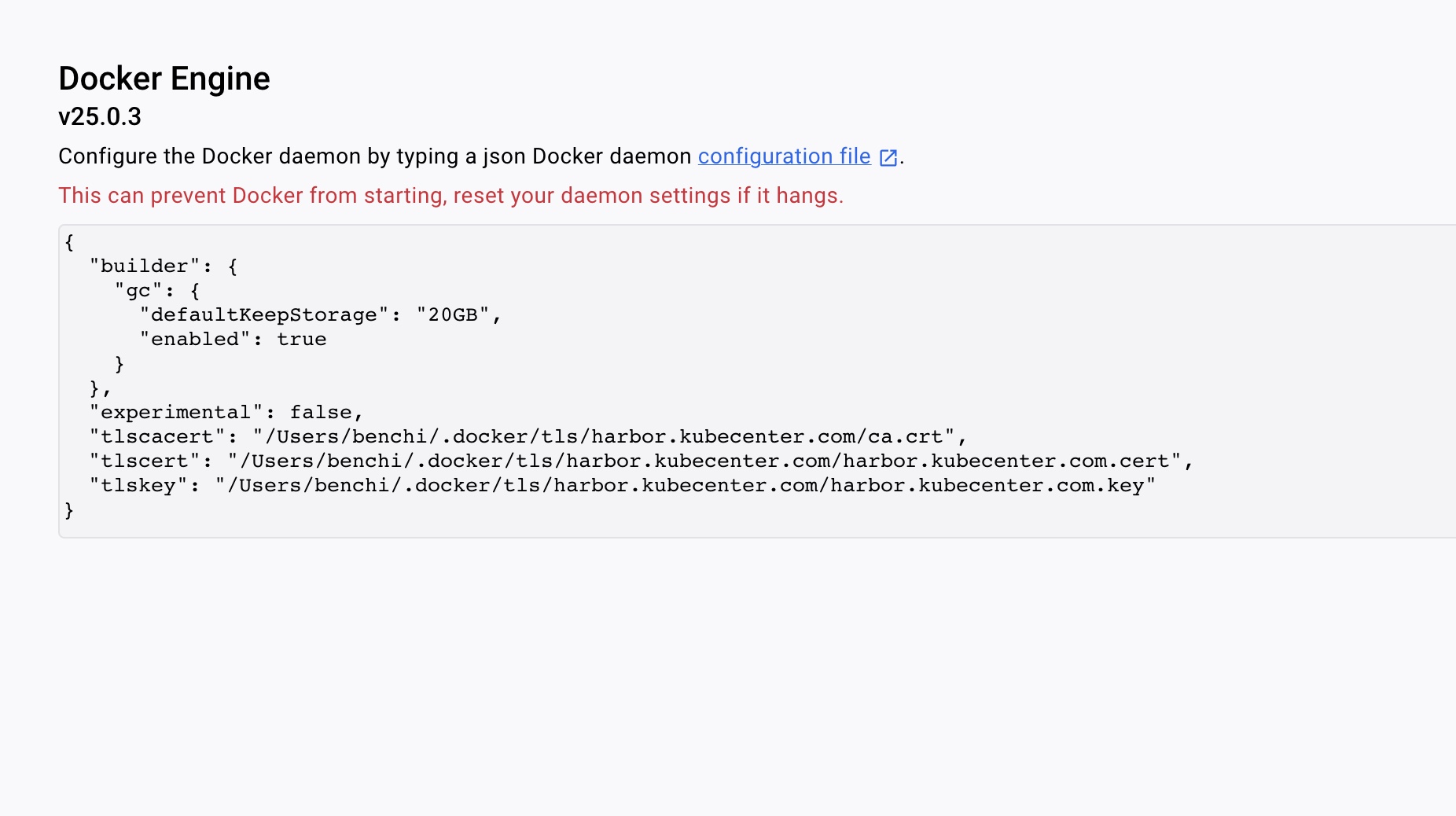The width and height of the screenshot is (1456, 816).
Task: Click the "enabled" key in the editor
Action: tap(195, 339)
